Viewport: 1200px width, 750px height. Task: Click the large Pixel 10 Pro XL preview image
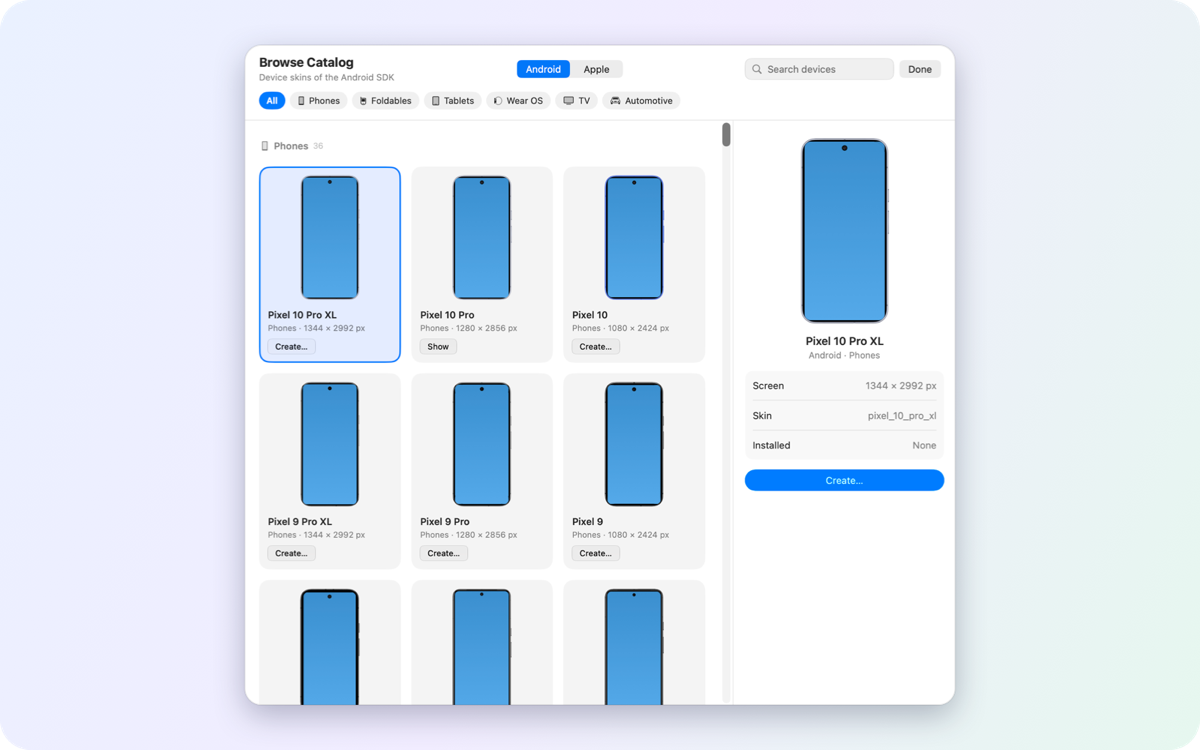tap(845, 231)
